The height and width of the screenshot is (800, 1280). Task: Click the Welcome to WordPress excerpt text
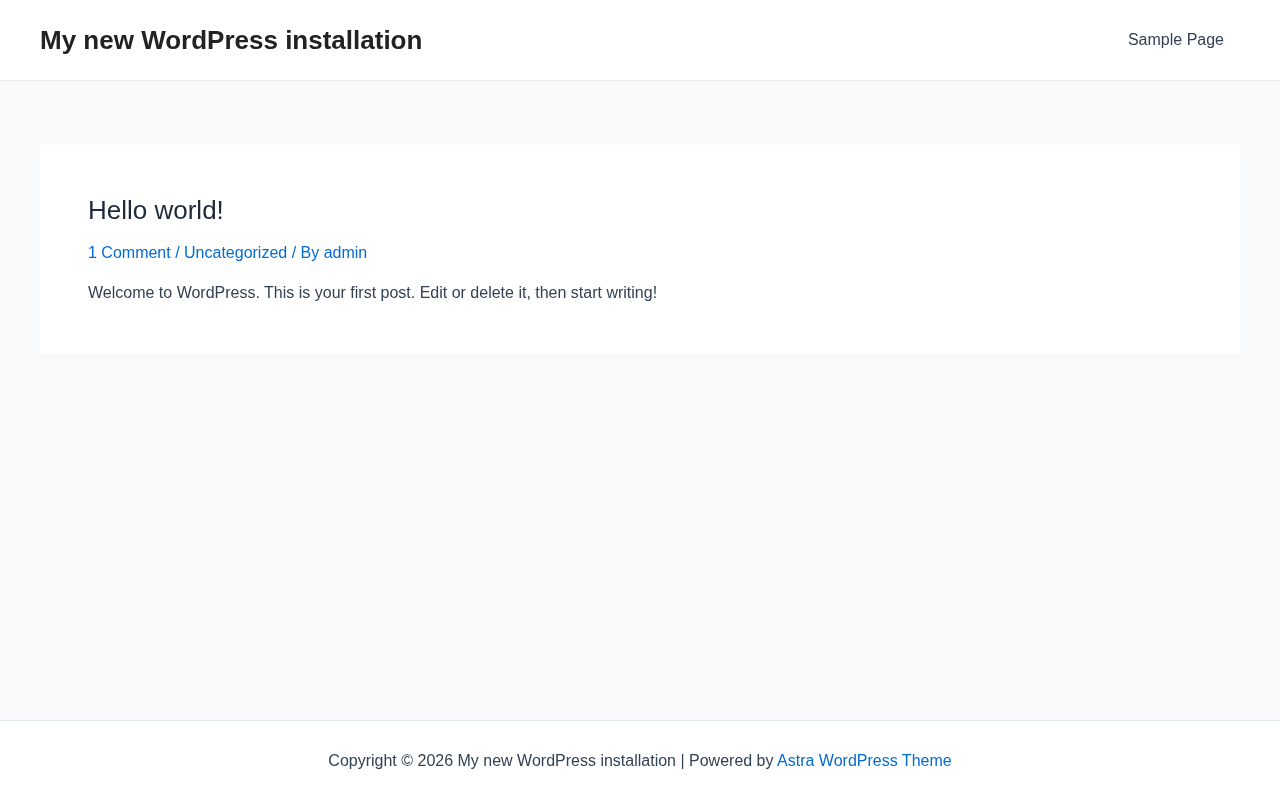coord(173,293)
